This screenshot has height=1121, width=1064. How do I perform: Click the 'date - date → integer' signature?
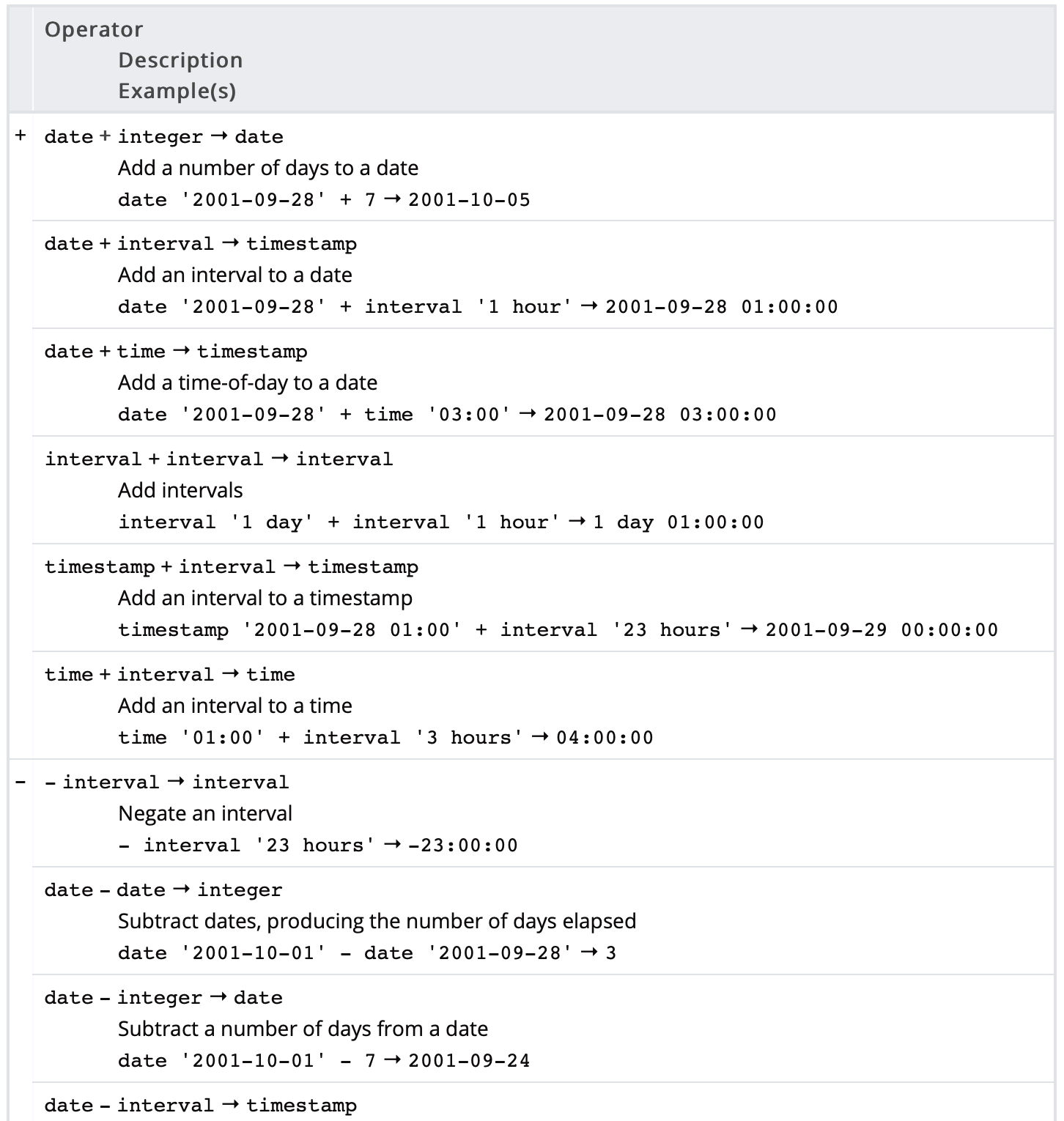point(163,890)
